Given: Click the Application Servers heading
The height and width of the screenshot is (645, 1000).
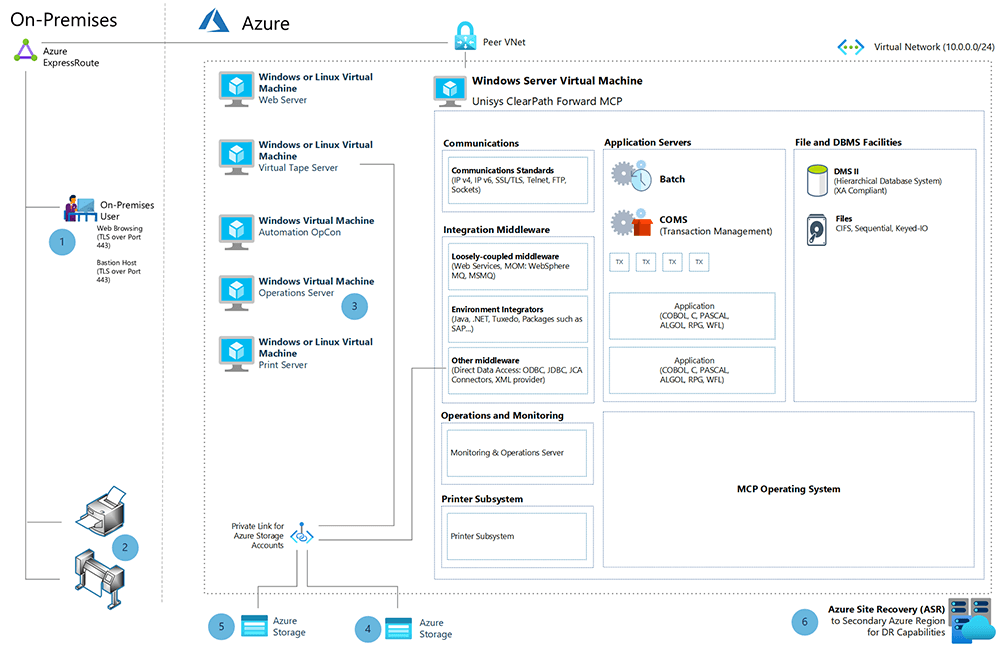Looking at the screenshot, I should [x=647, y=142].
